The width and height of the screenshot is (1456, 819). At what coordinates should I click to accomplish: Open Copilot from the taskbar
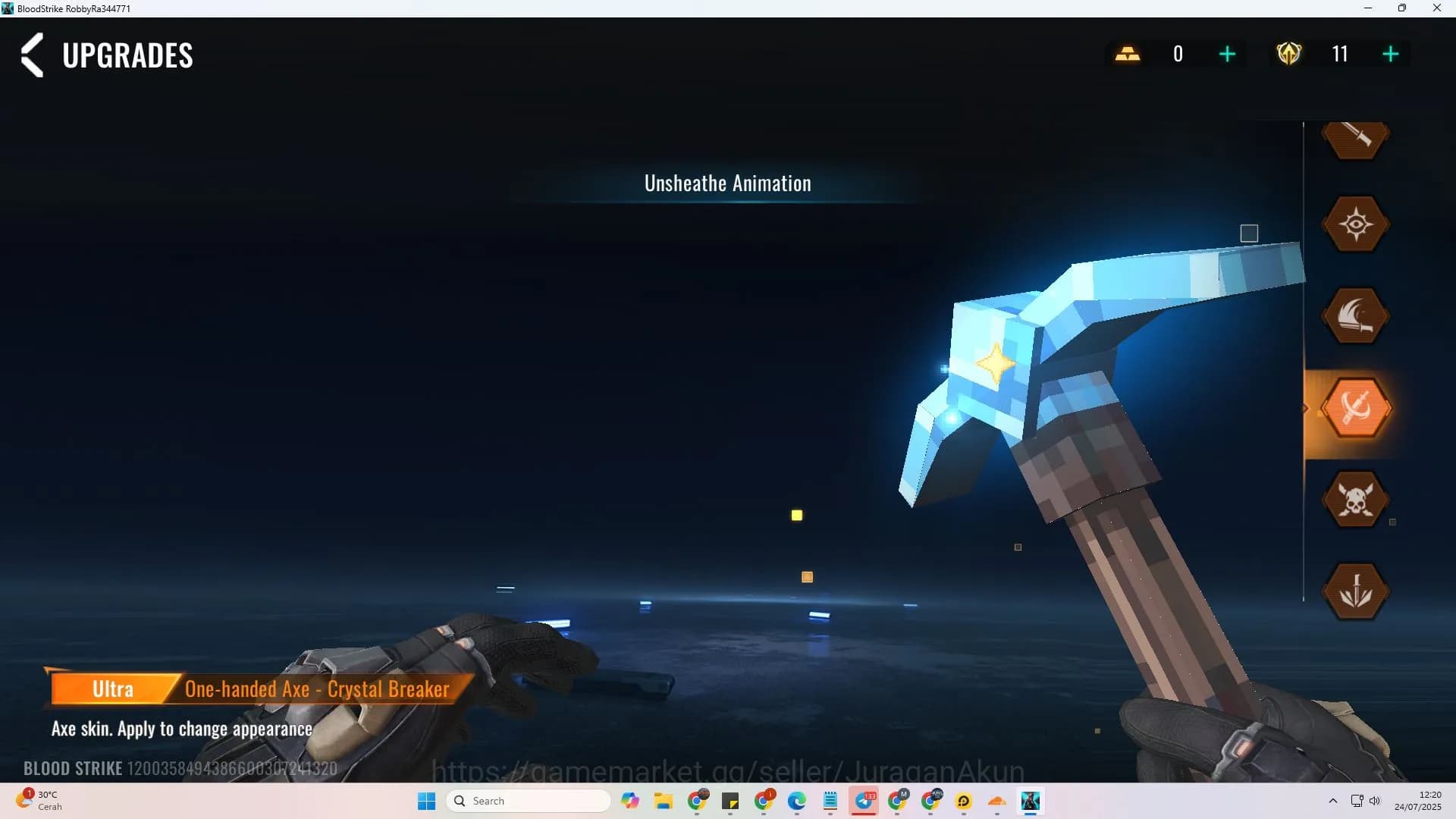[x=631, y=802]
